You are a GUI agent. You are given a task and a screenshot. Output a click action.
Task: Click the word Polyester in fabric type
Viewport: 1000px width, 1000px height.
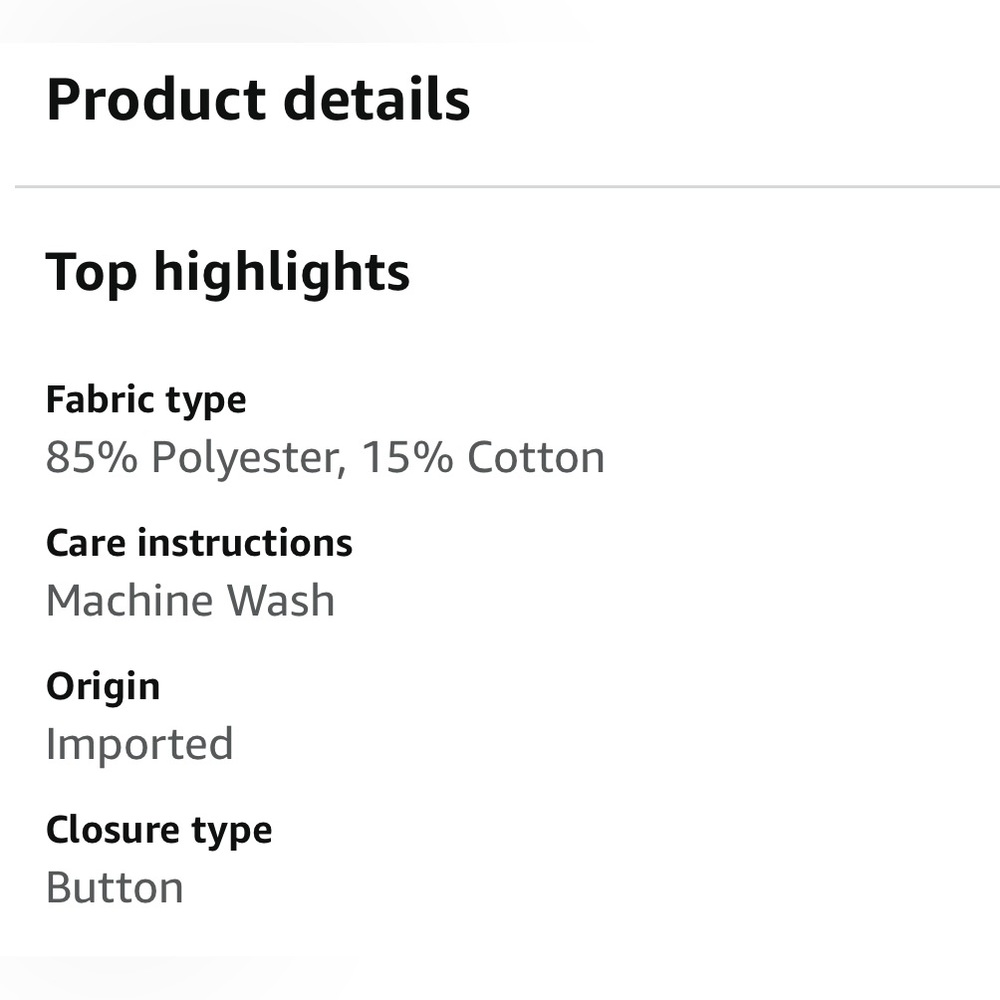coord(248,458)
